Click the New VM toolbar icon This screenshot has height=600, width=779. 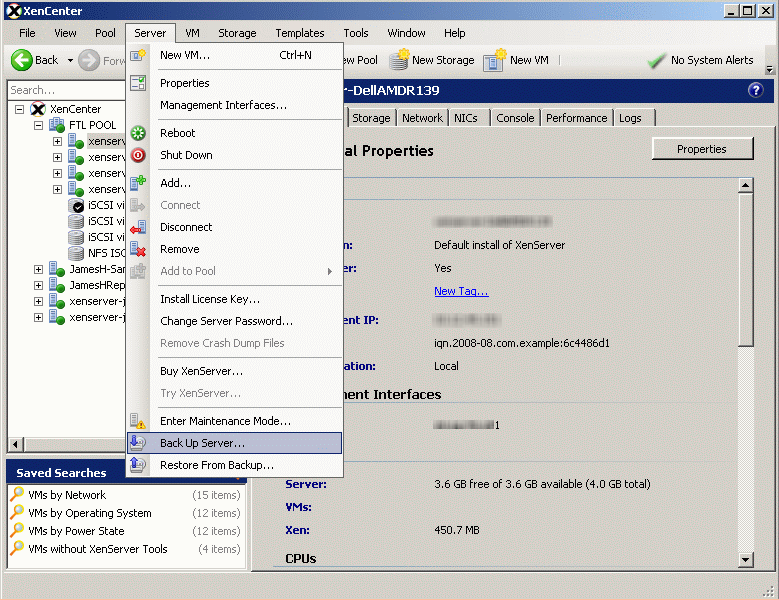click(x=494, y=61)
